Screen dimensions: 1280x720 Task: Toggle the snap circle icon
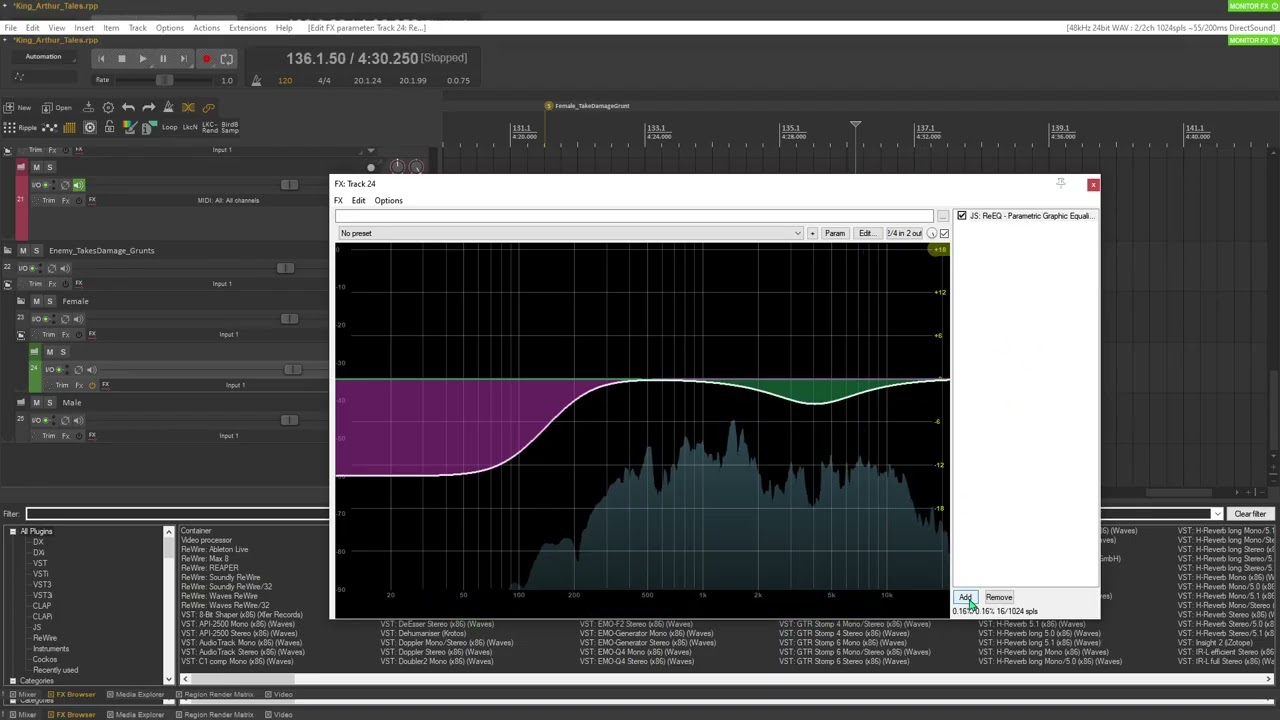pyautogui.click(x=89, y=127)
